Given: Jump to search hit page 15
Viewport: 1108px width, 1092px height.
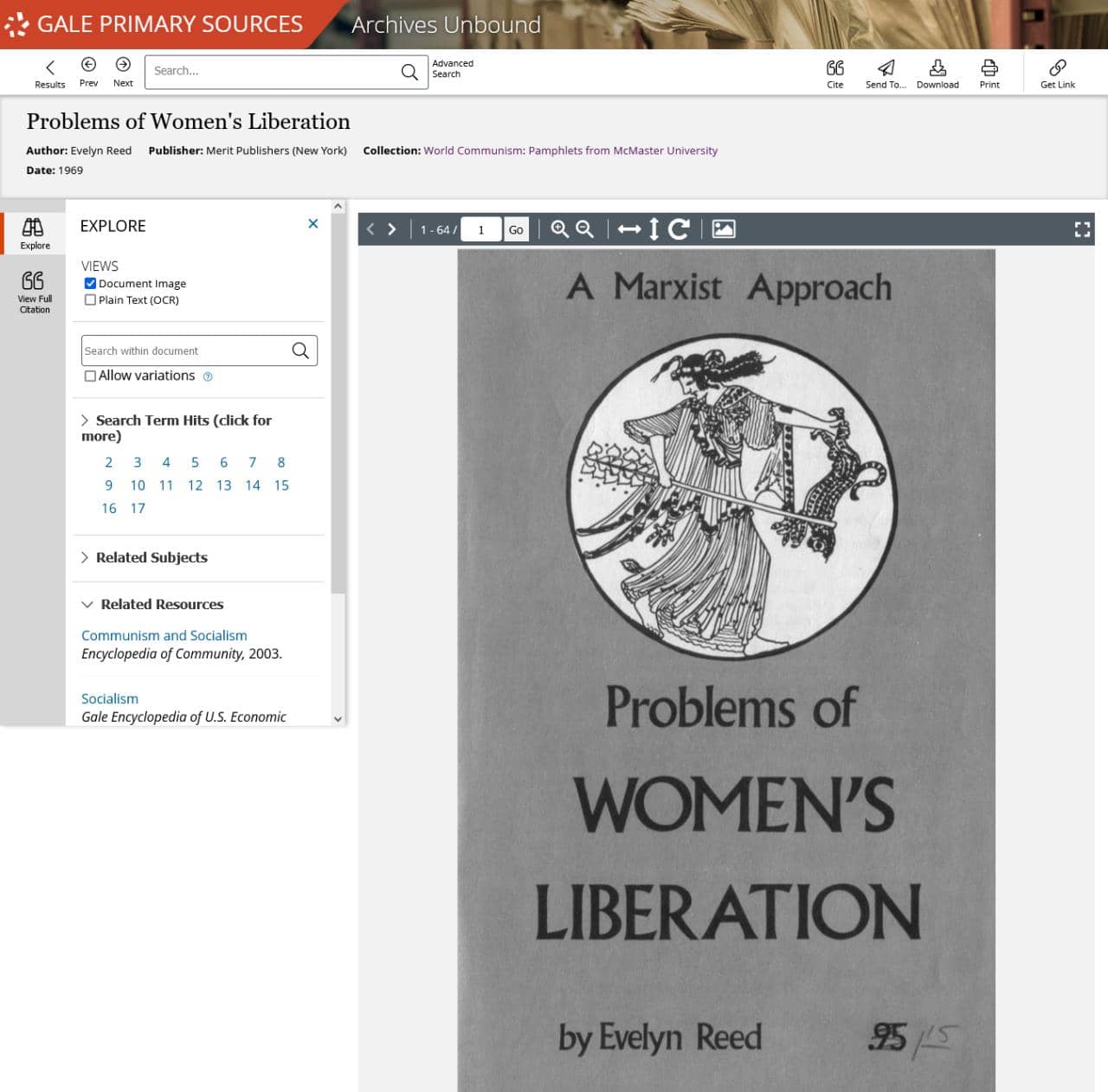Looking at the screenshot, I should pos(281,485).
